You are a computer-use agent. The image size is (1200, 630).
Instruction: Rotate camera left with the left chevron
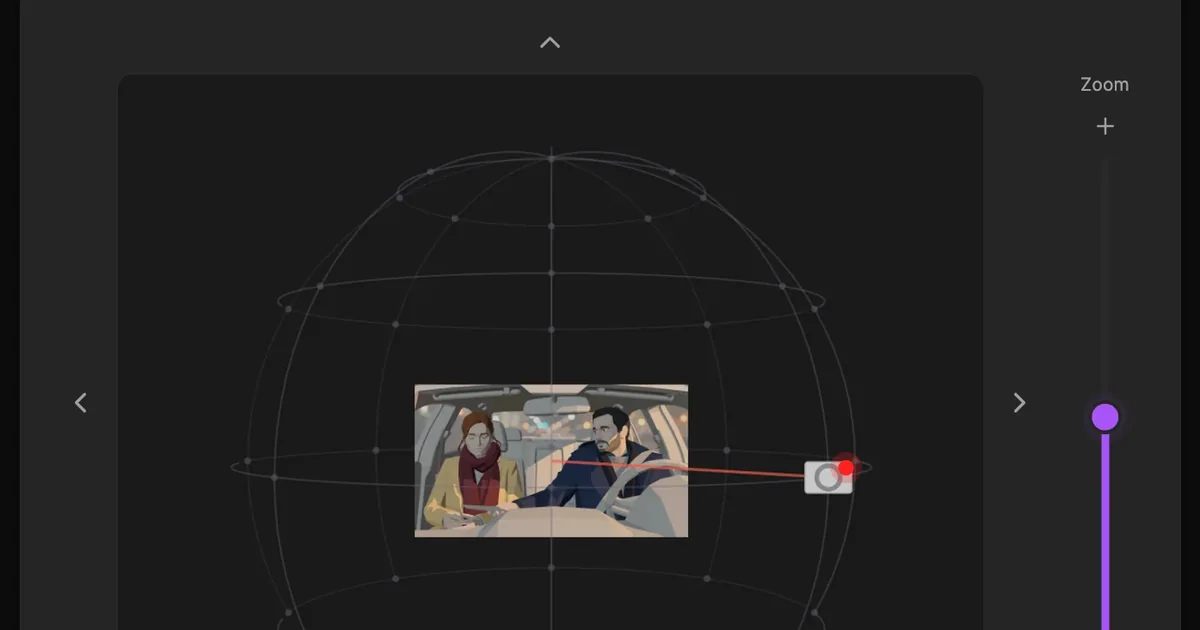(81, 402)
